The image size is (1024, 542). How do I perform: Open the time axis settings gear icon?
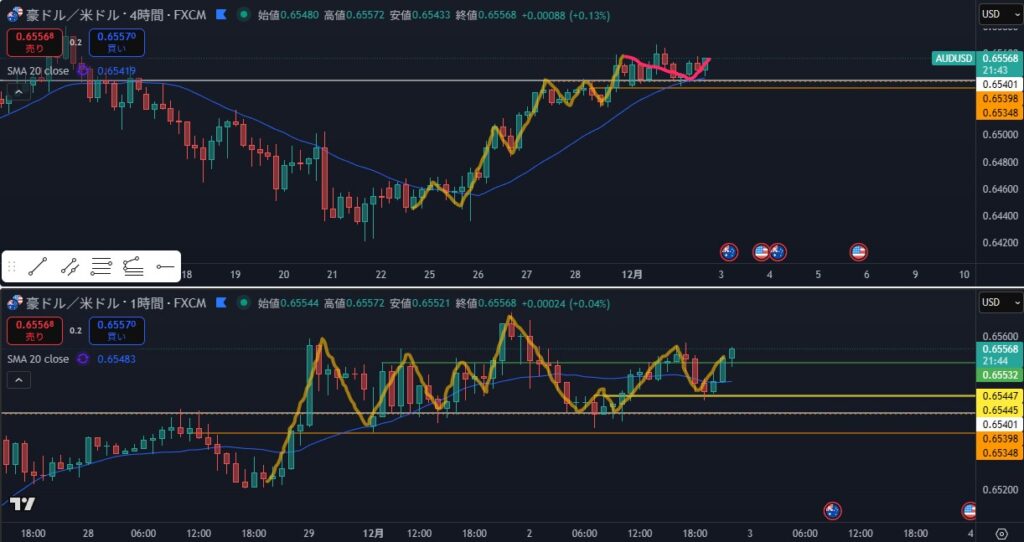click(x=1002, y=532)
